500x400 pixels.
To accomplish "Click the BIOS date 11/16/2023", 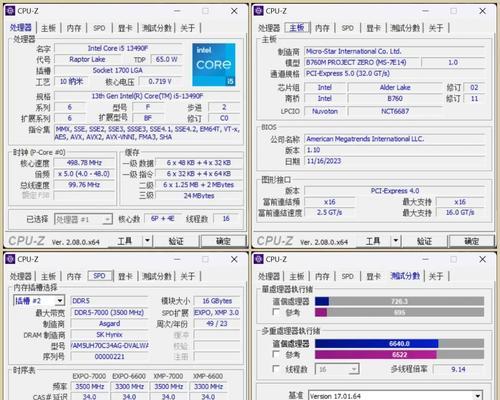I will pyautogui.click(x=395, y=161).
